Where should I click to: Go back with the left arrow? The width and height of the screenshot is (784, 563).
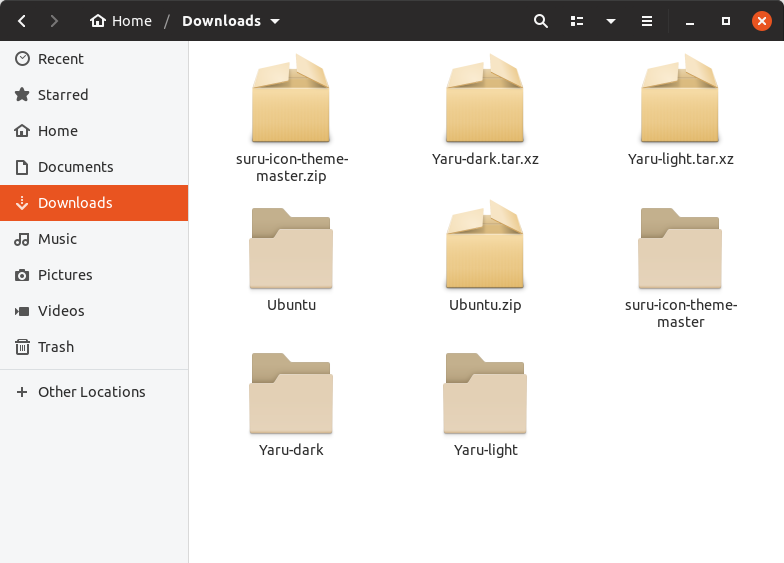[x=22, y=21]
